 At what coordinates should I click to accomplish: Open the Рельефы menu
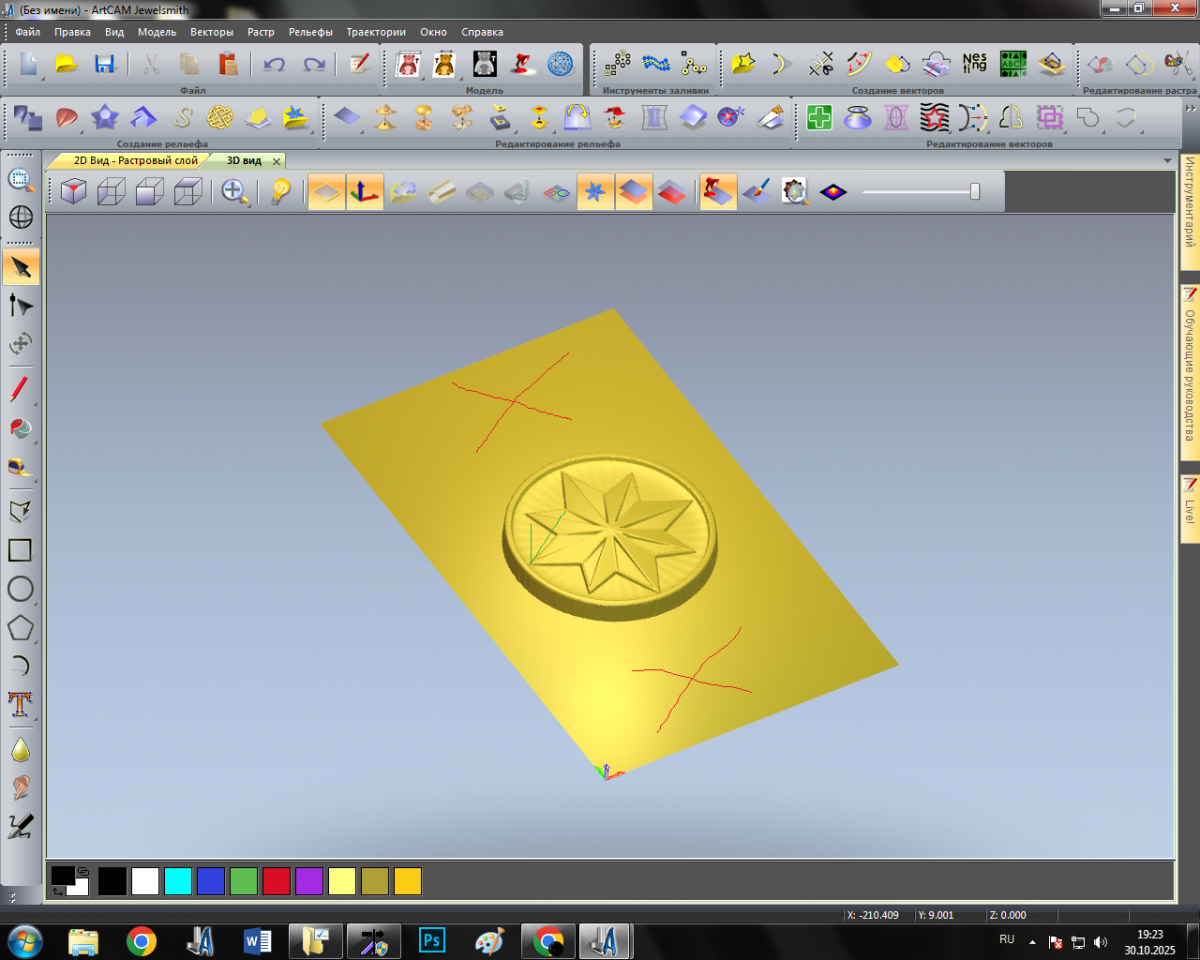click(310, 32)
